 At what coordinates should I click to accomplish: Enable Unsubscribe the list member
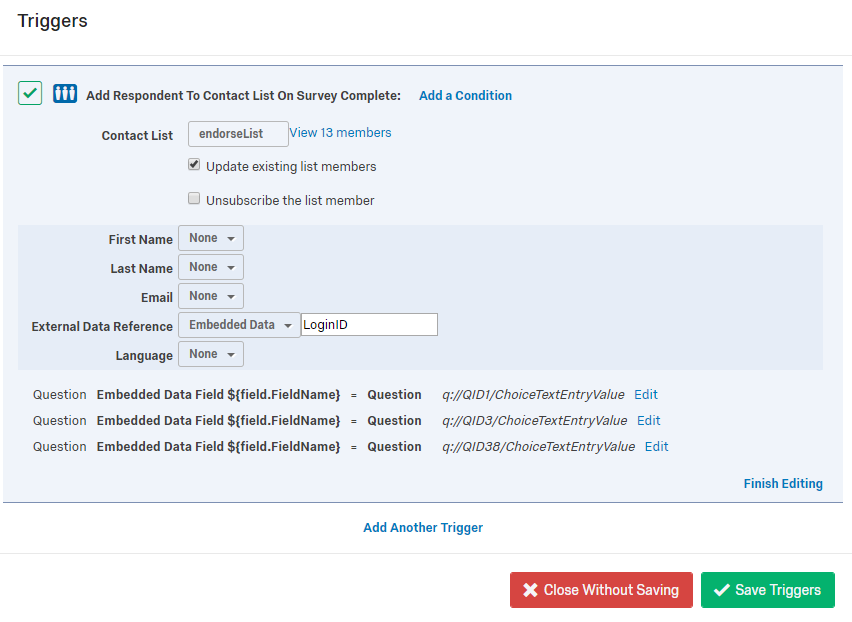coord(194,198)
